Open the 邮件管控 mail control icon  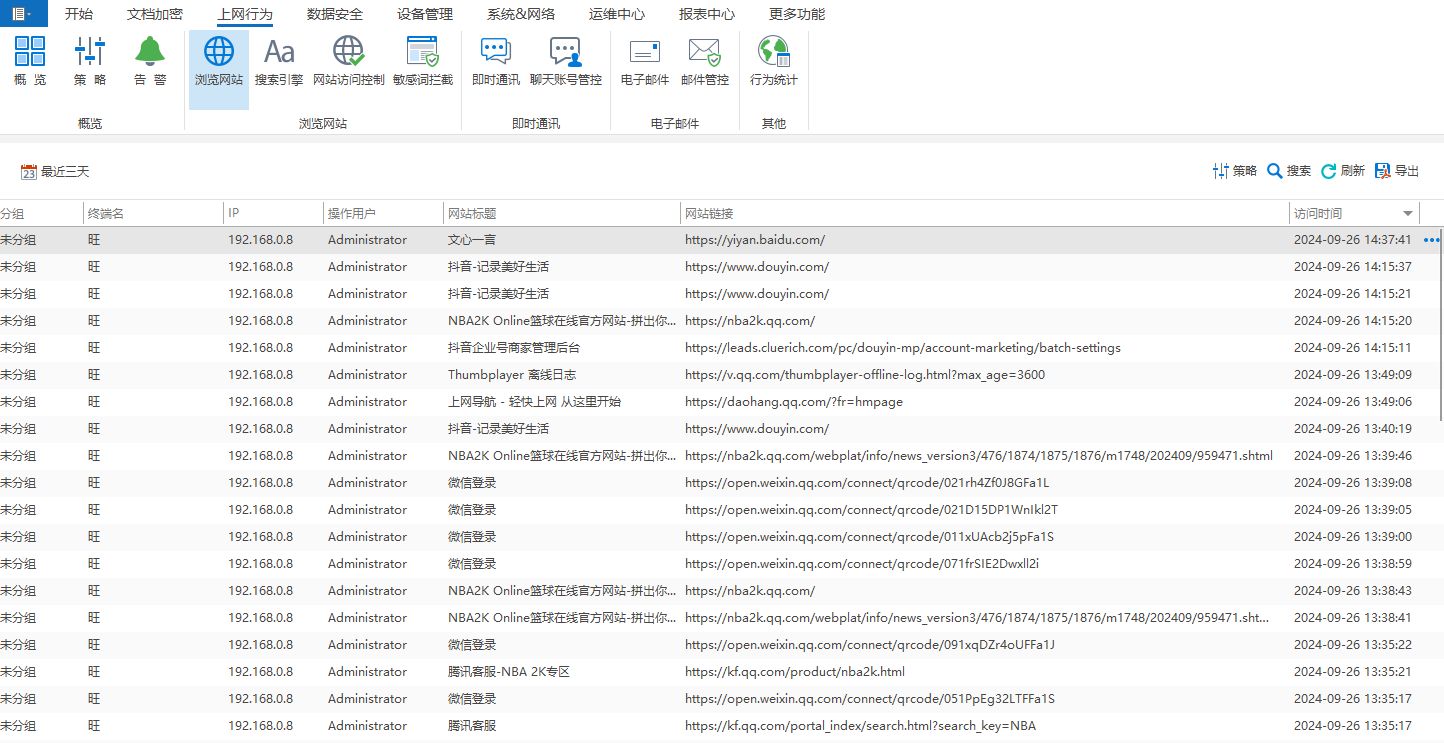(705, 61)
